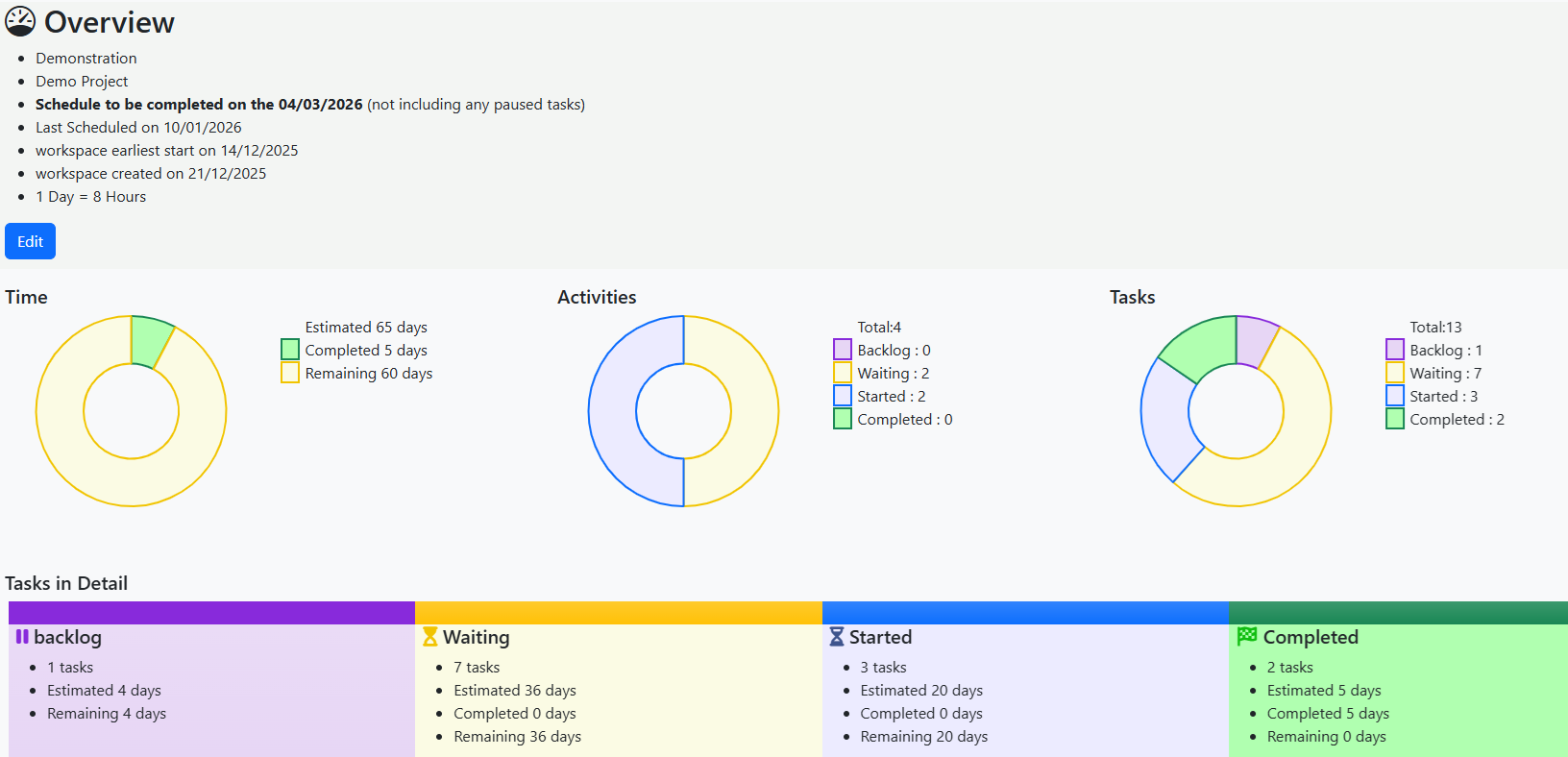This screenshot has height=757, width=1568.
Task: Select the purple backlog column header bar
Action: 211,613
